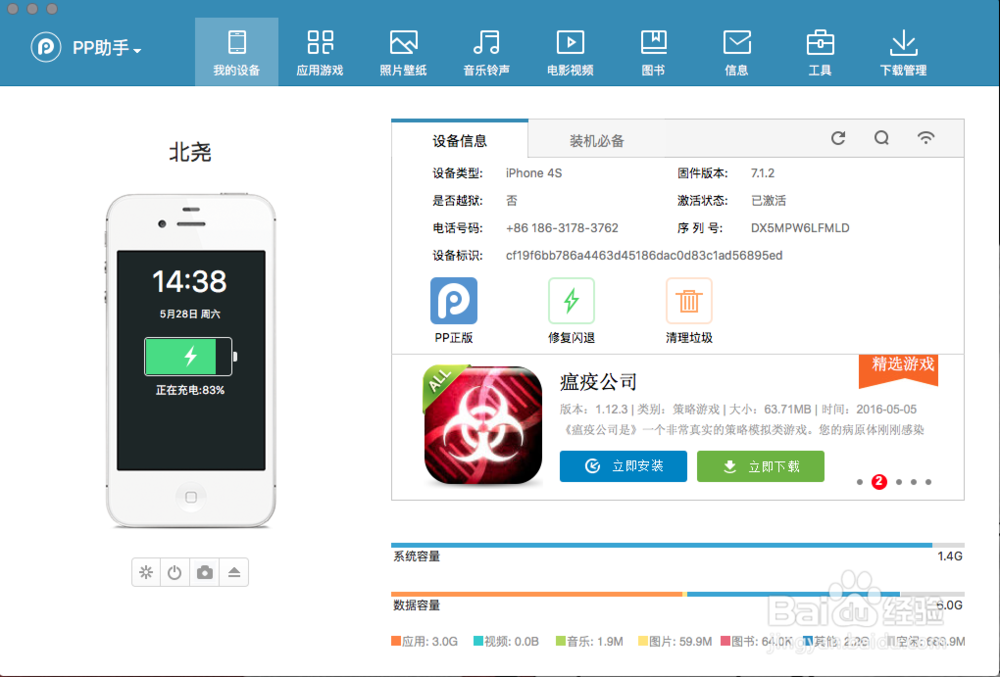
Task: Select the first carousel page dot
Action: pos(860,482)
